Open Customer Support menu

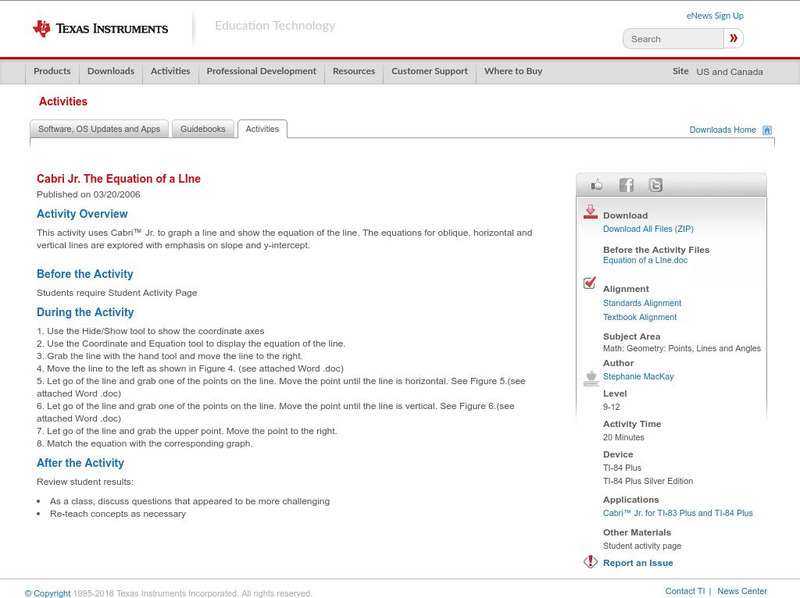coord(430,71)
